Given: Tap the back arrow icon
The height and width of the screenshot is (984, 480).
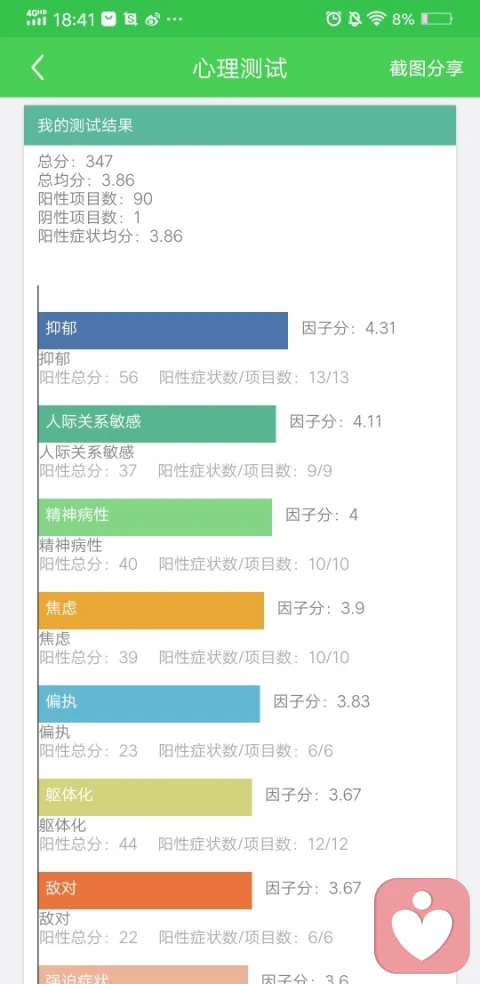Looking at the screenshot, I should [x=38, y=67].
